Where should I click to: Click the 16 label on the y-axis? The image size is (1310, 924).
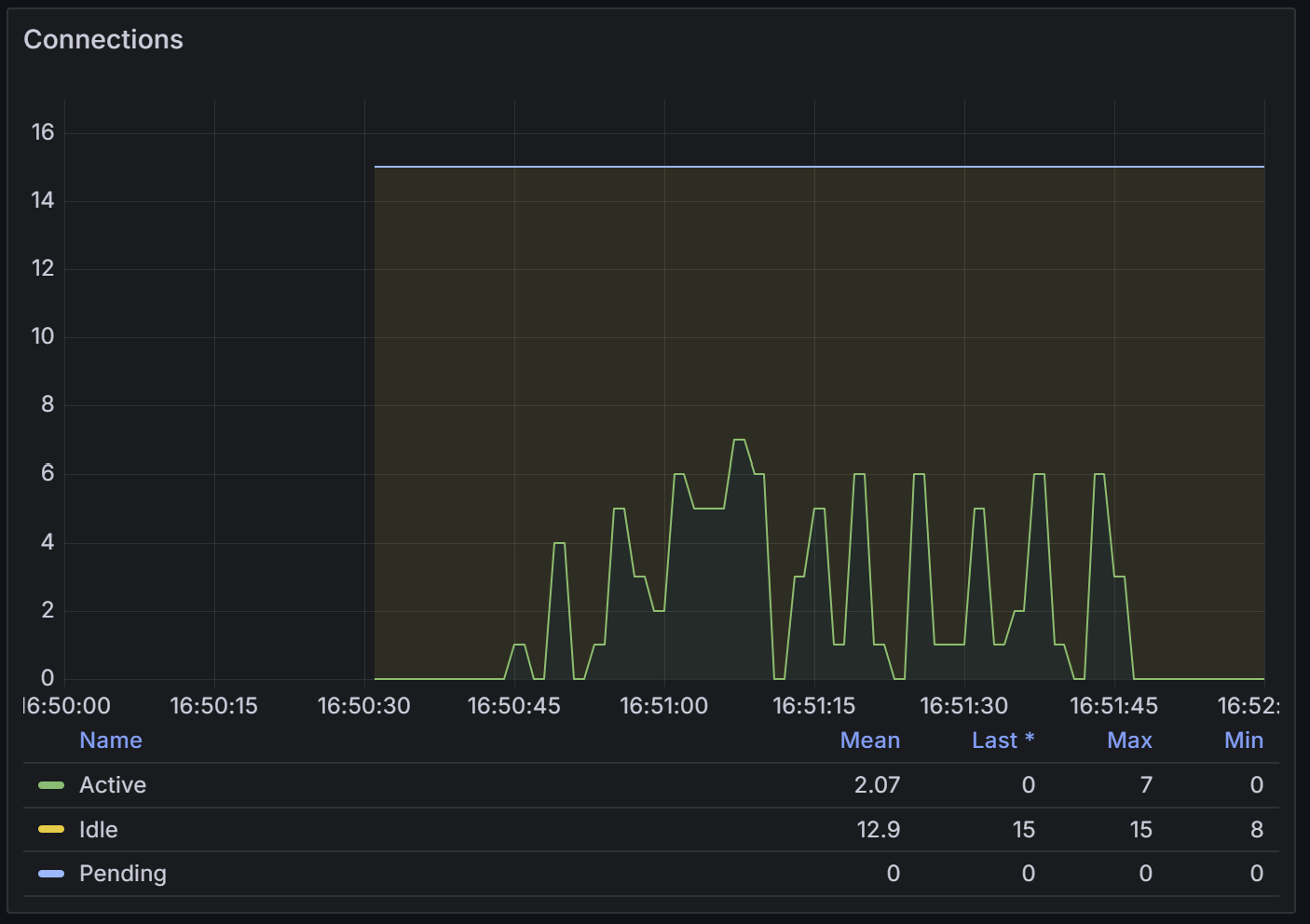pos(43,132)
